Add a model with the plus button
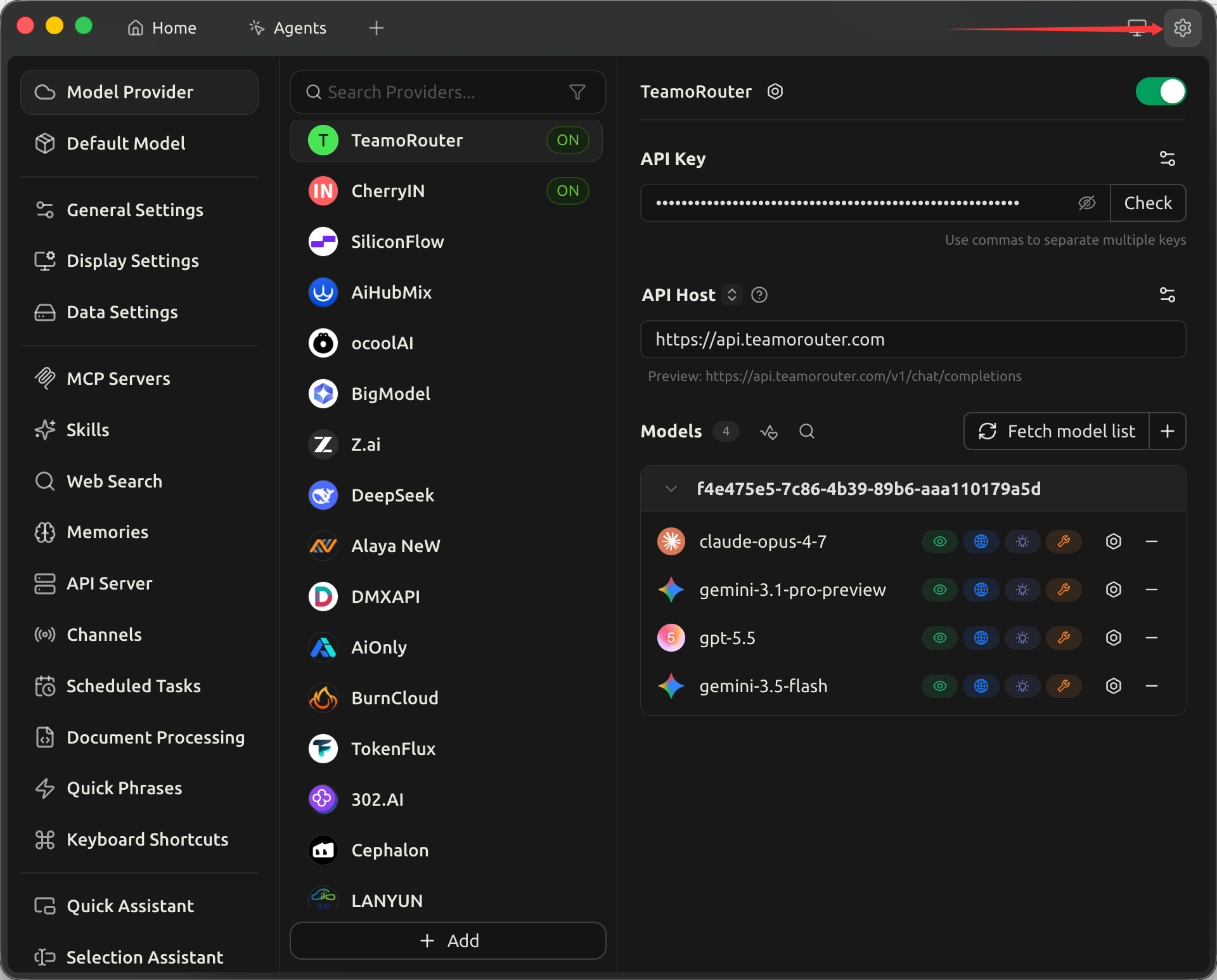 (x=1167, y=431)
